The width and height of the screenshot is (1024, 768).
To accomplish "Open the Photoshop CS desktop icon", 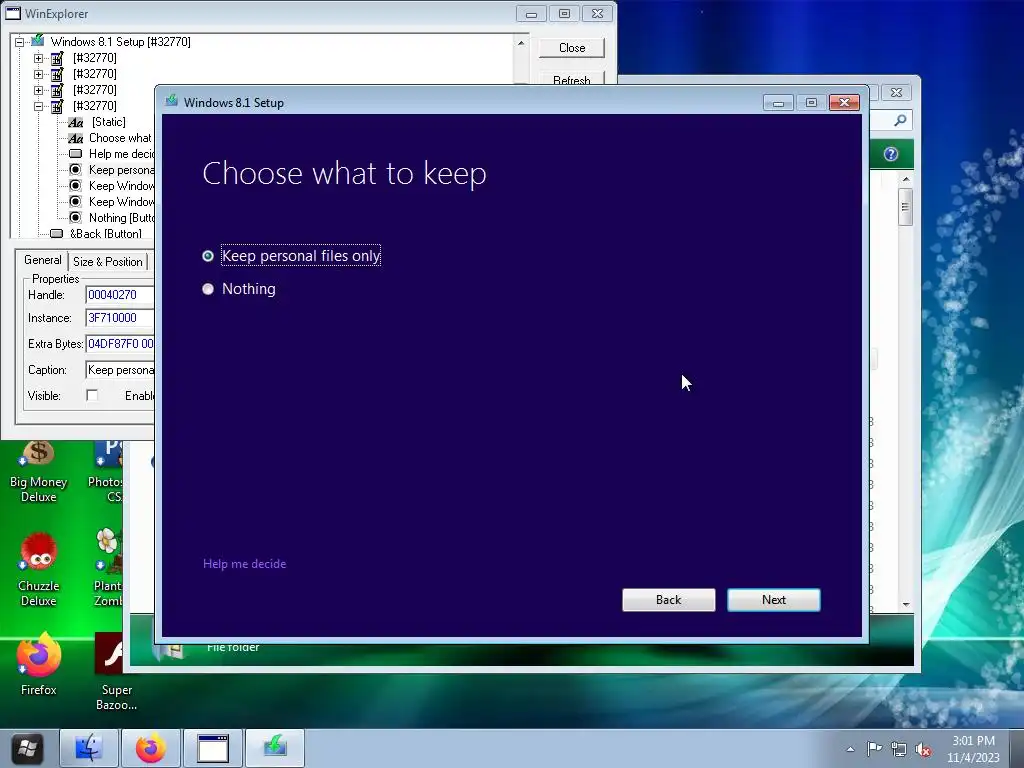I will 106,472.
